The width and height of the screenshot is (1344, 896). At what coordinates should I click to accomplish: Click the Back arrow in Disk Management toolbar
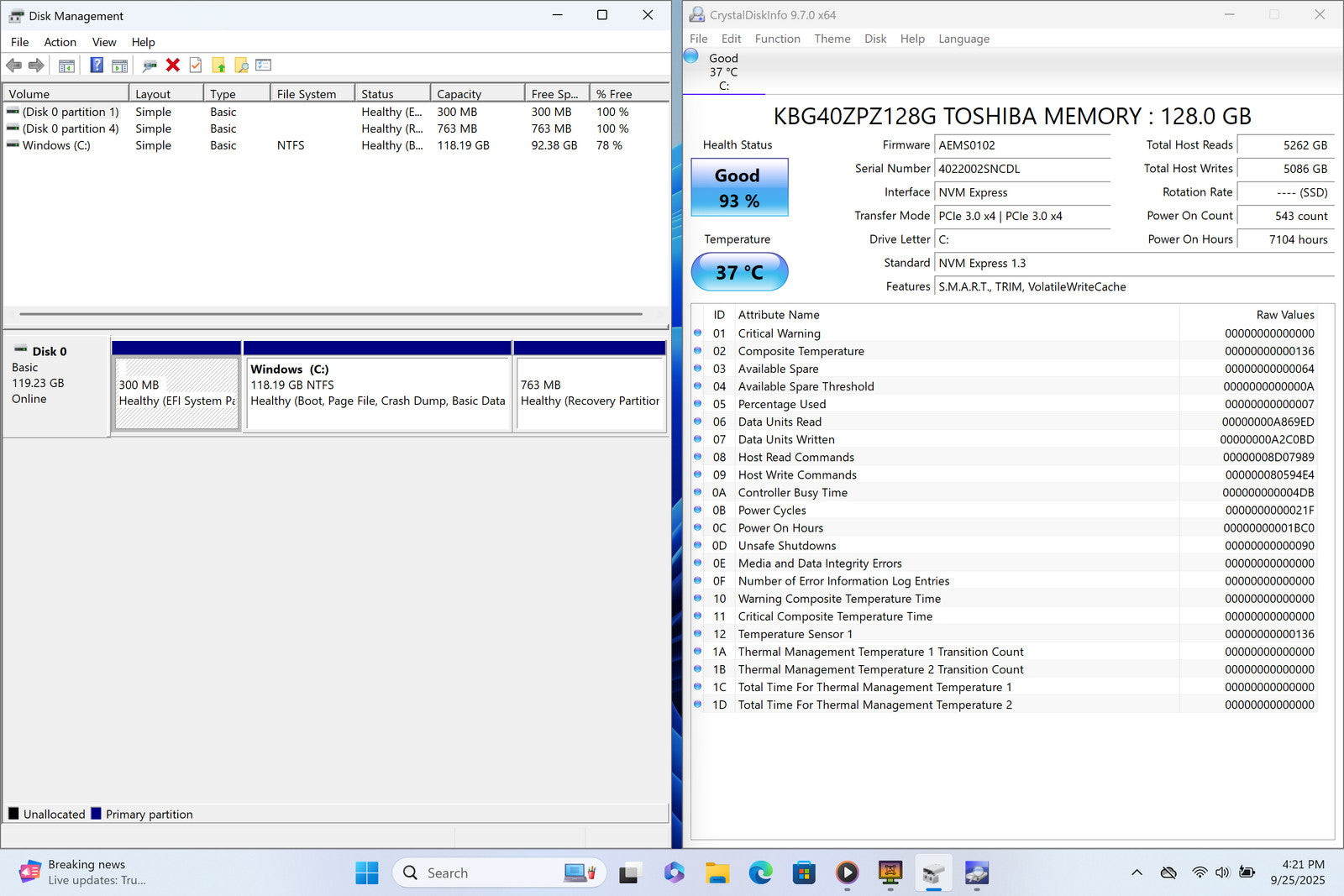click(14, 65)
